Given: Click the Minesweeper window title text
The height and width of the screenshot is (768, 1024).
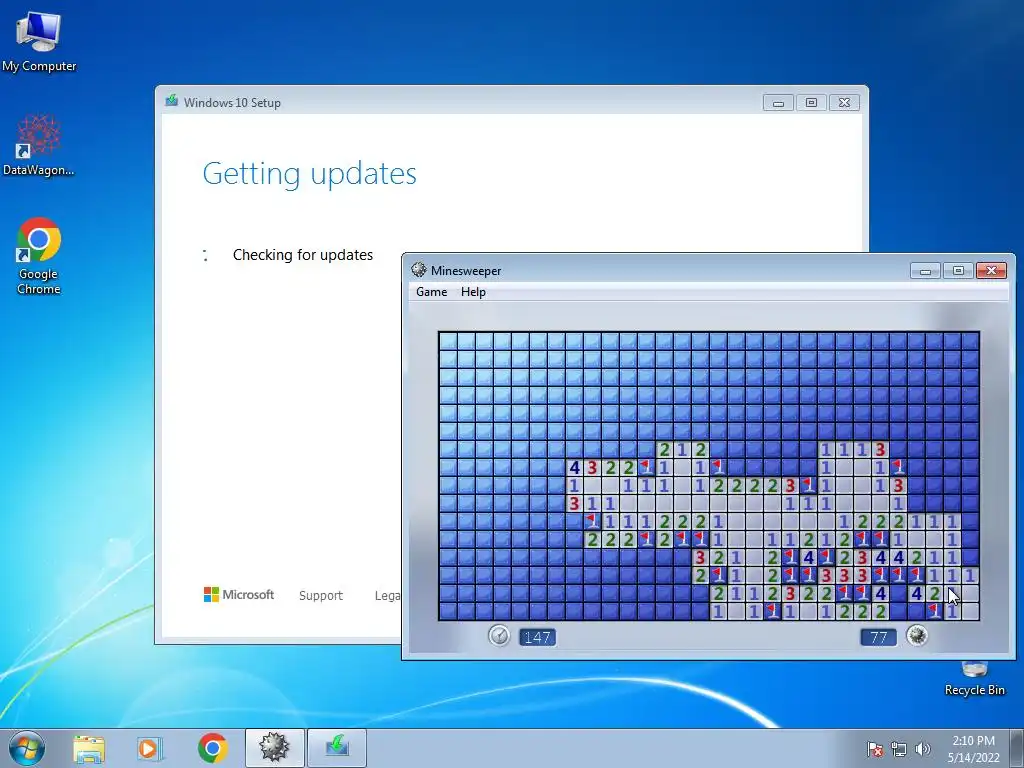Looking at the screenshot, I should click(466, 270).
